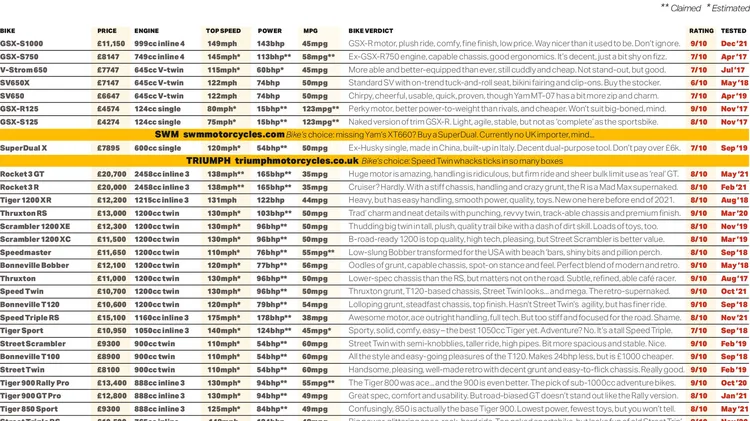Select the Speed Twin bike name
750x421 pixels.
22,291
